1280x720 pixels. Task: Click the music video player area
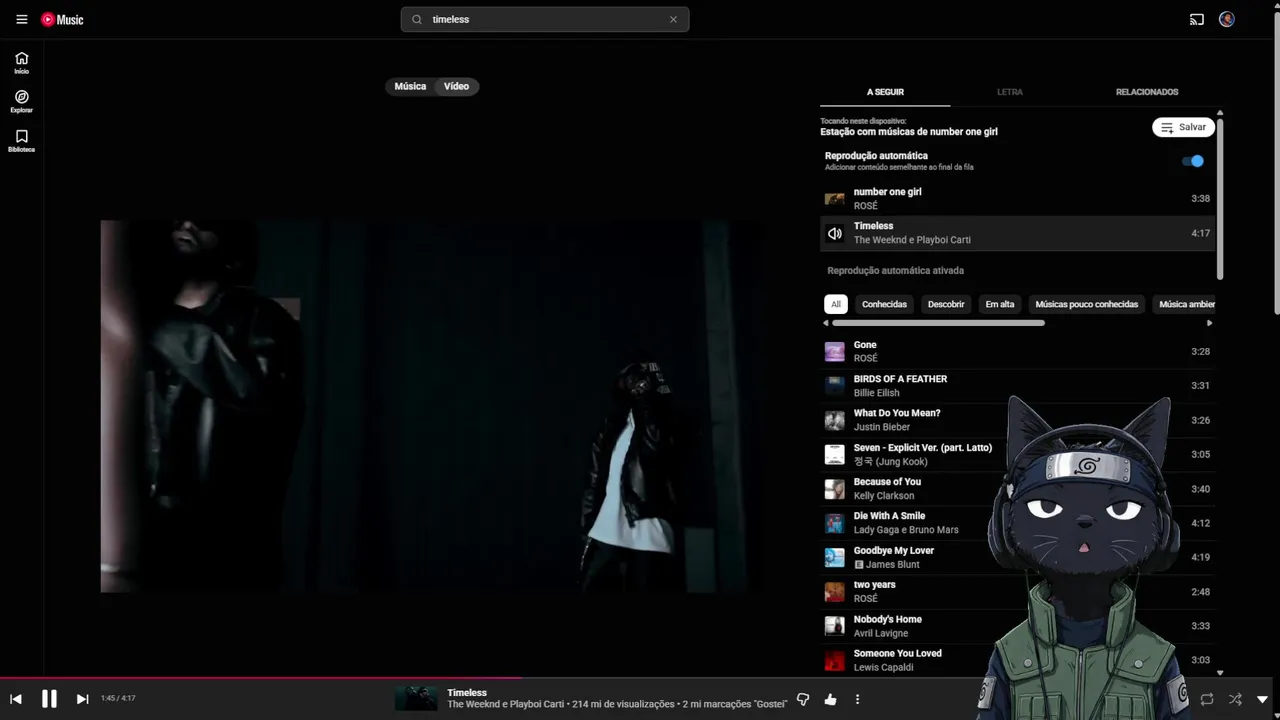click(430, 406)
